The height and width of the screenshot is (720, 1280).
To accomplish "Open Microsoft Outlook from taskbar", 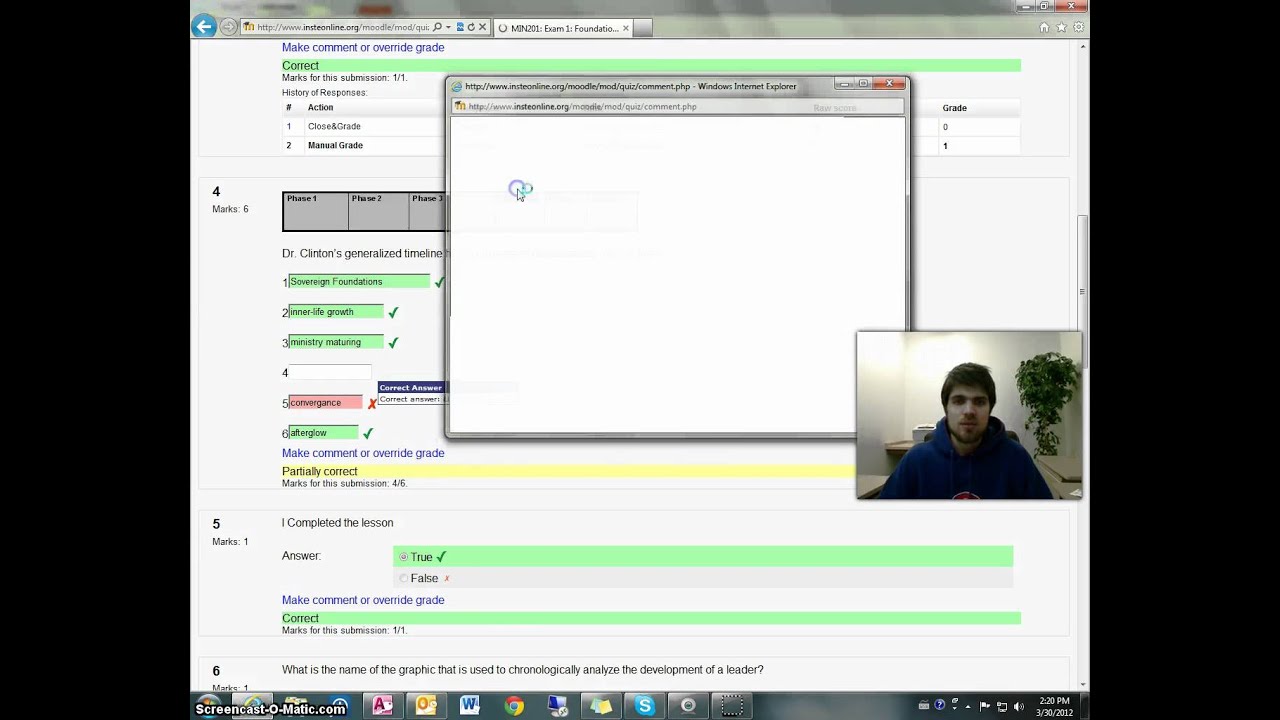I will (427, 706).
